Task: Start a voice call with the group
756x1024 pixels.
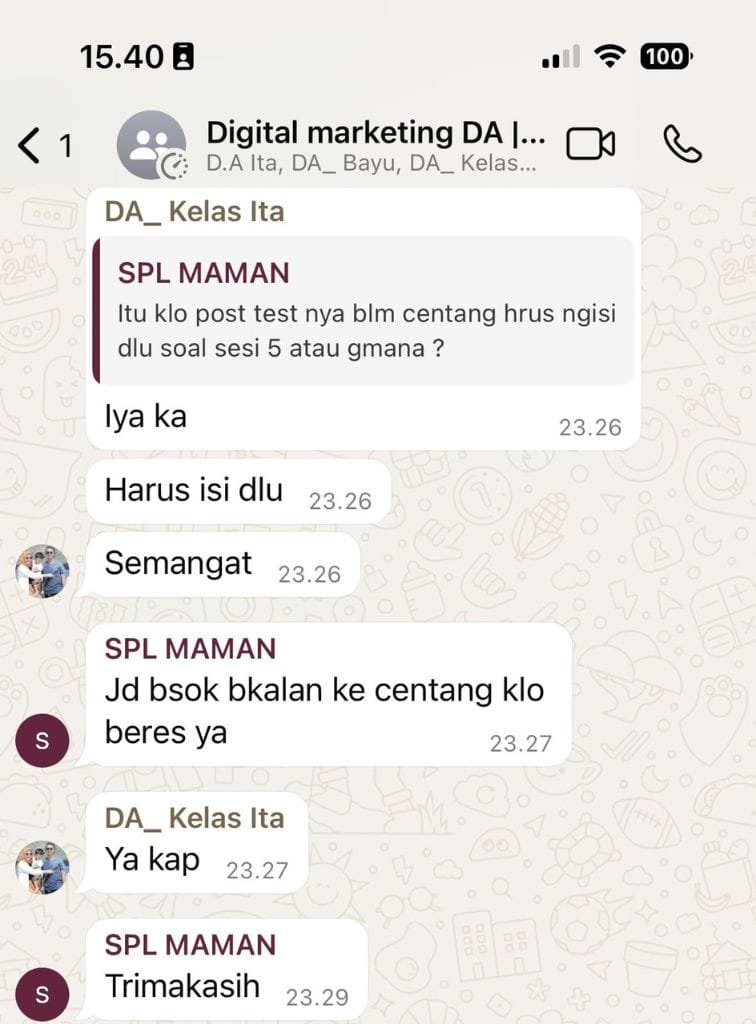Action: click(682, 144)
